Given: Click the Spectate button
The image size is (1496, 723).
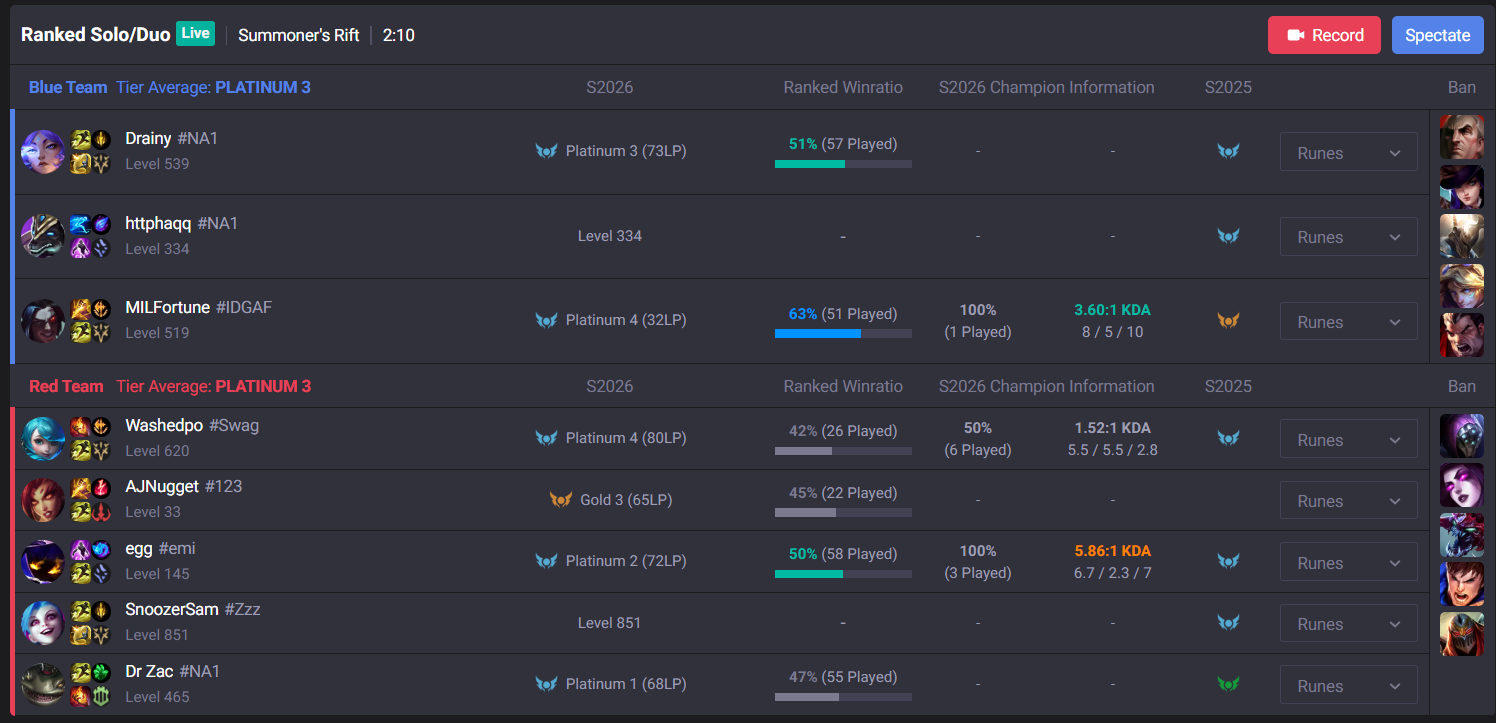Looking at the screenshot, I should pos(1438,35).
